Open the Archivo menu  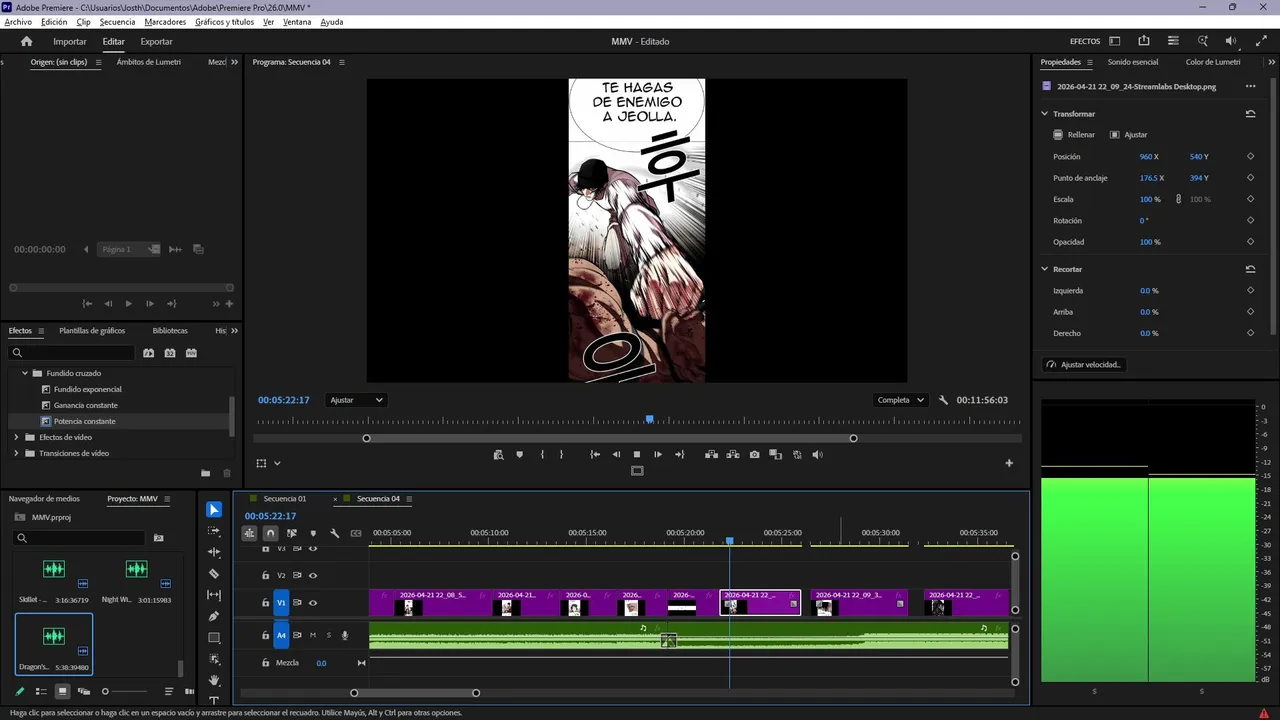click(x=18, y=21)
